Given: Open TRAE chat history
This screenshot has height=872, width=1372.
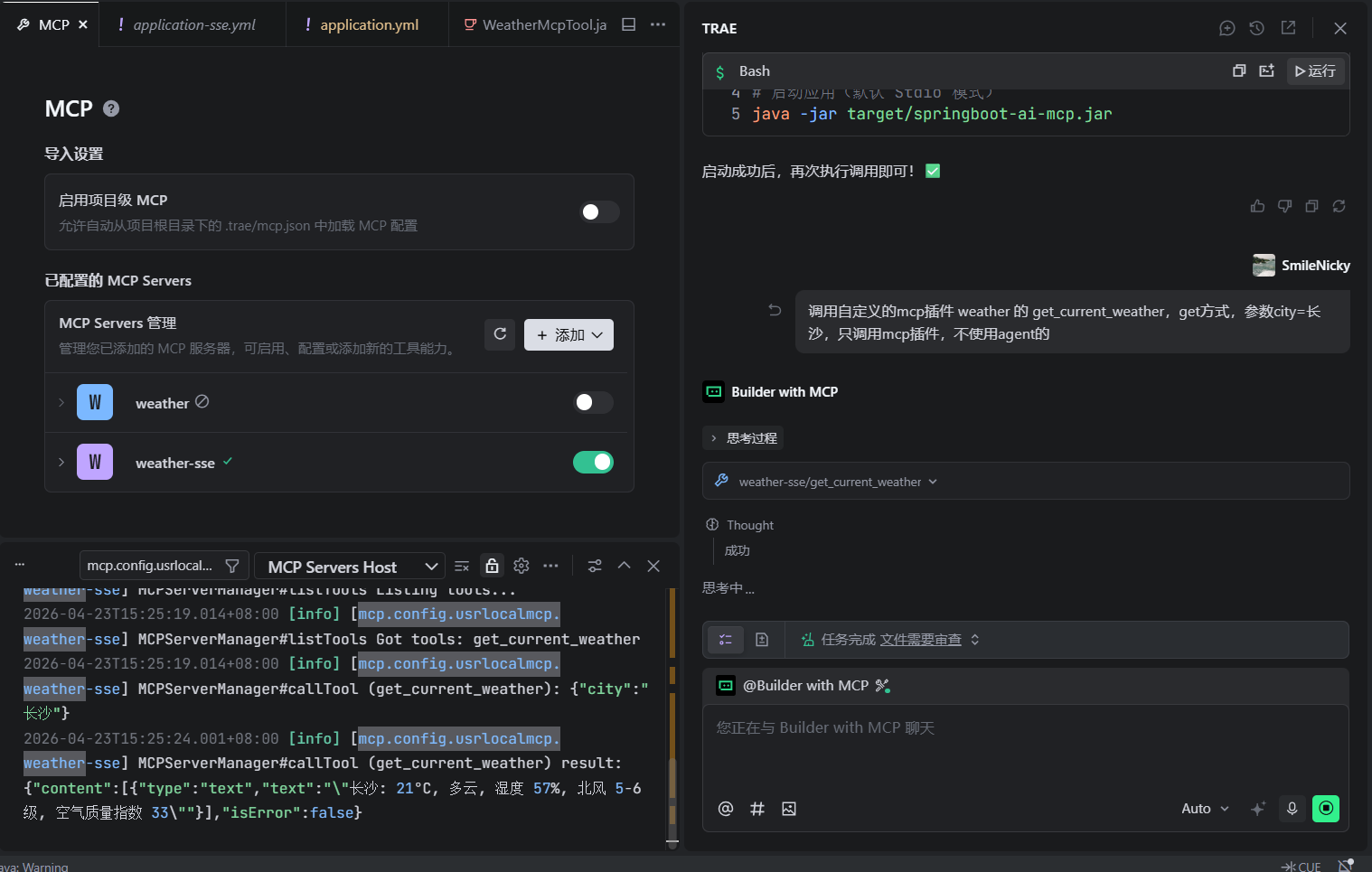Looking at the screenshot, I should coord(1256,28).
